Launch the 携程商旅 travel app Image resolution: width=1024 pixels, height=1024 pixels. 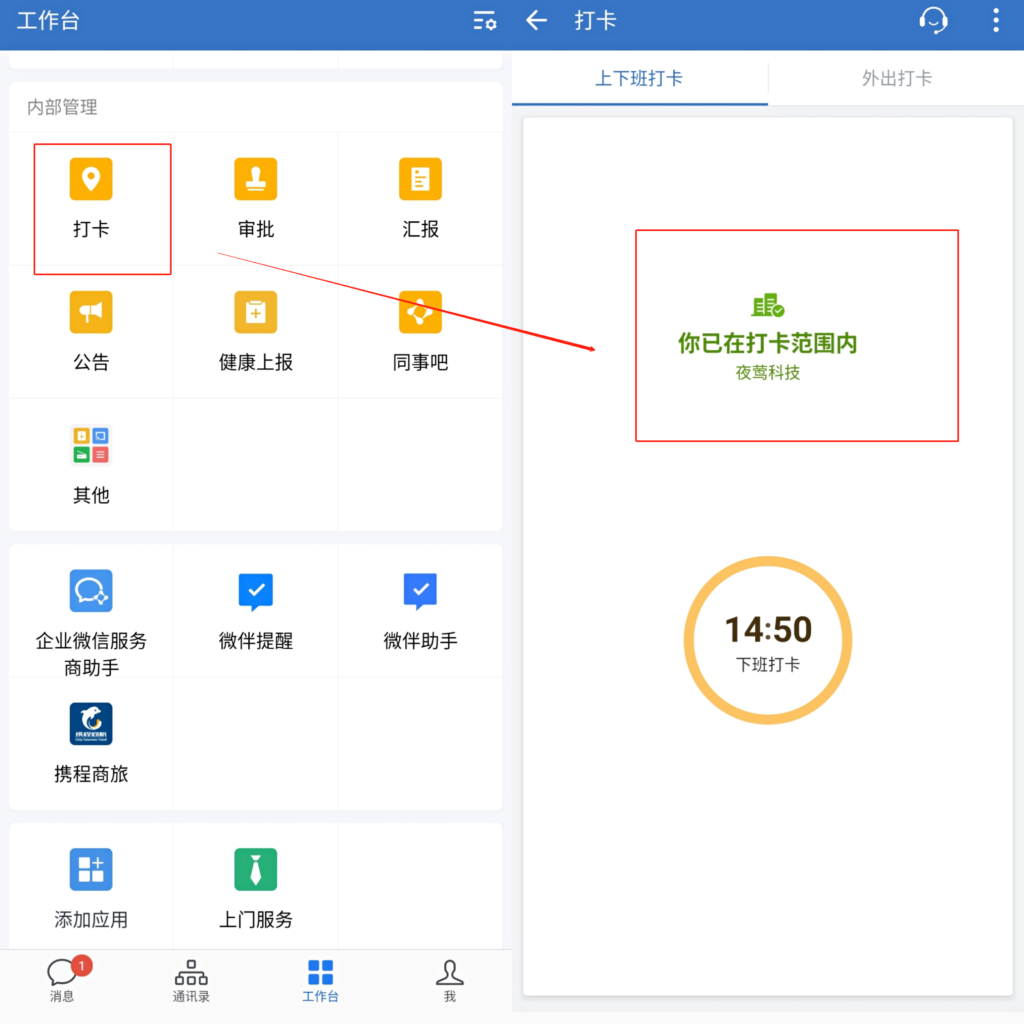coord(91,724)
